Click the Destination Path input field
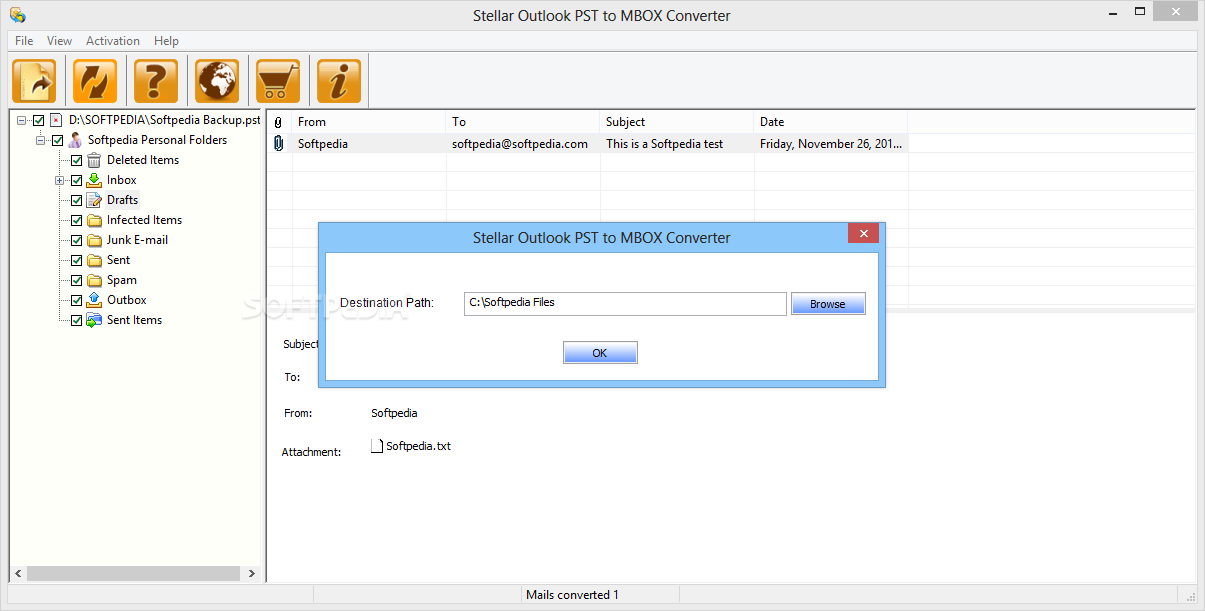The height and width of the screenshot is (611, 1205). pos(625,303)
